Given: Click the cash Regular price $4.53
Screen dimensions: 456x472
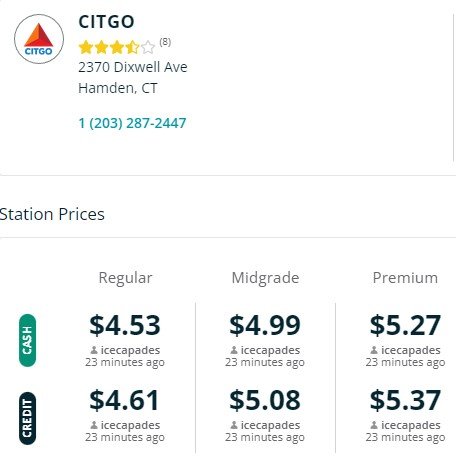Looking at the screenshot, I should click(125, 325).
